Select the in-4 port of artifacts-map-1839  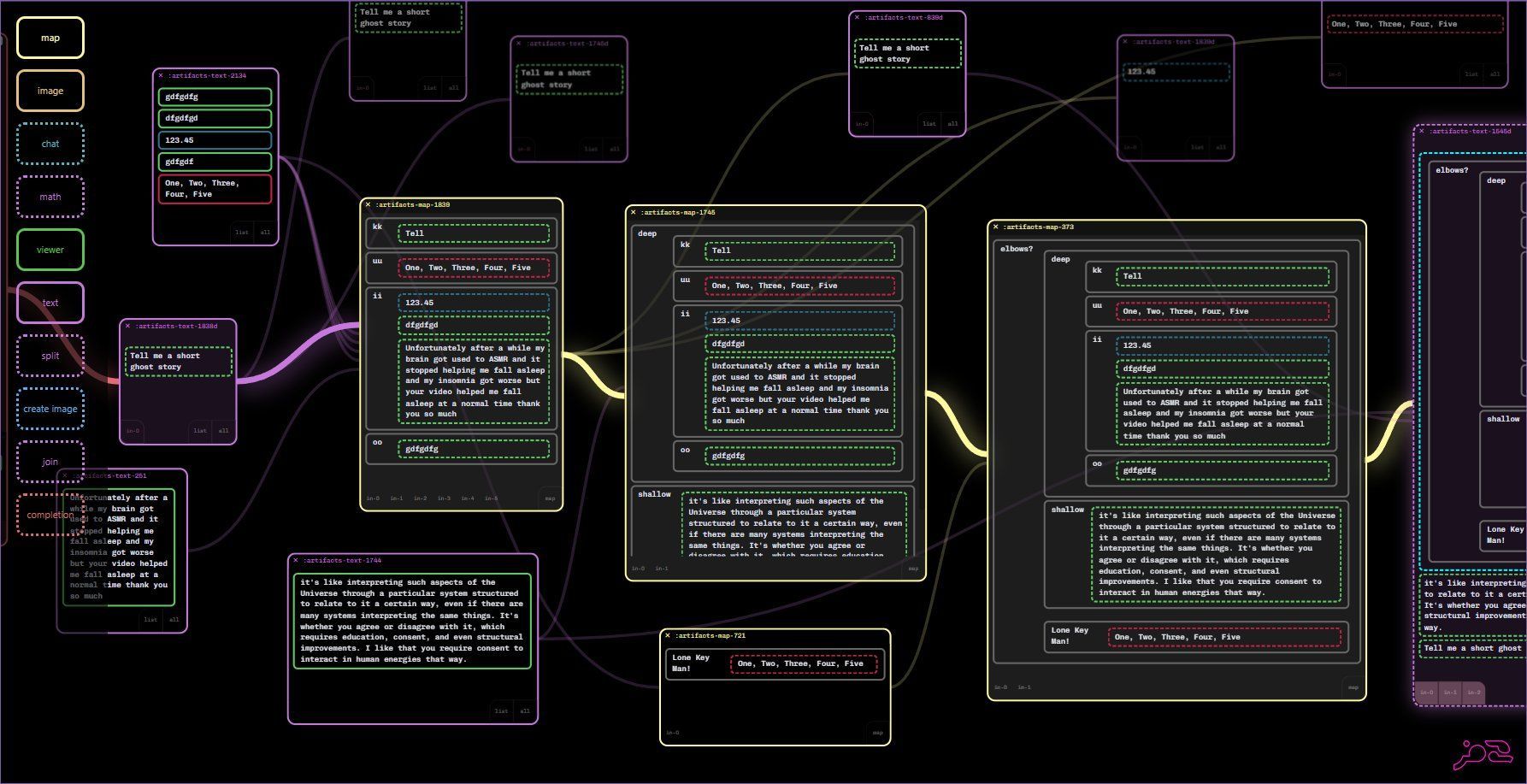(x=468, y=498)
